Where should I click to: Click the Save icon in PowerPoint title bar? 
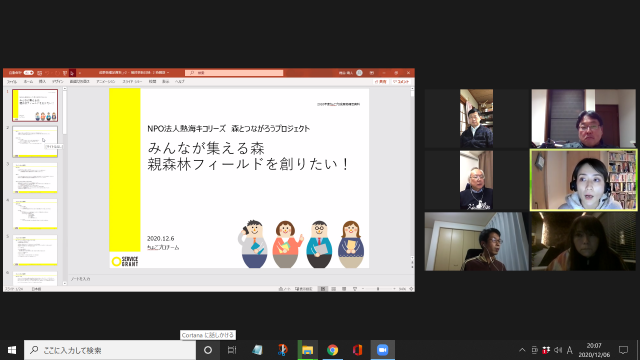click(x=40, y=73)
